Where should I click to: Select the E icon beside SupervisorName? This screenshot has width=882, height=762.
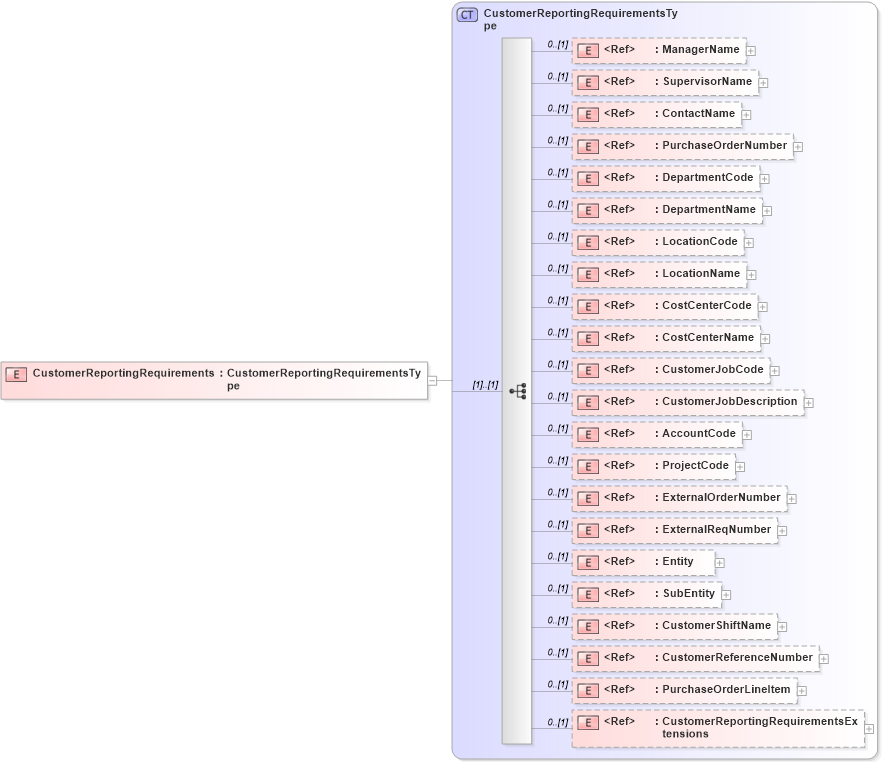[588, 82]
